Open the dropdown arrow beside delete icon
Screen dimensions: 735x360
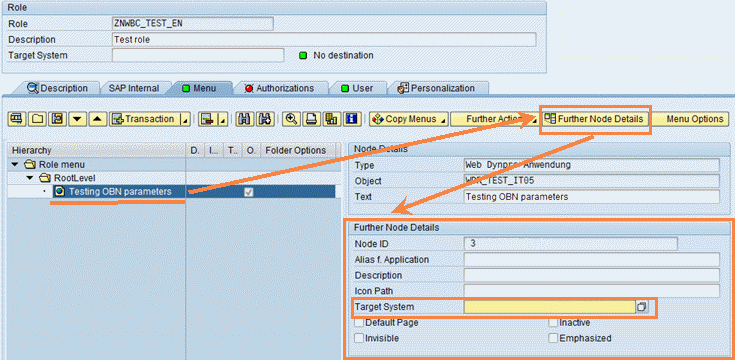223,119
